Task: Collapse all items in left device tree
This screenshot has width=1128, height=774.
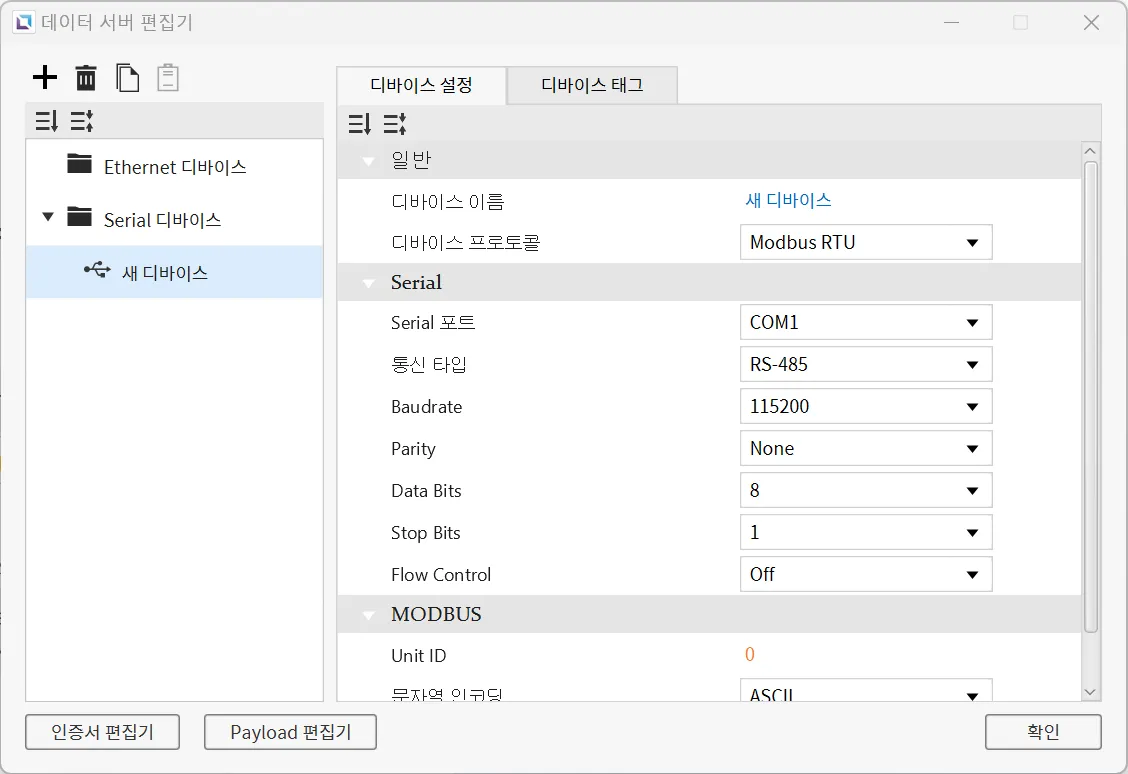Action: 81,122
